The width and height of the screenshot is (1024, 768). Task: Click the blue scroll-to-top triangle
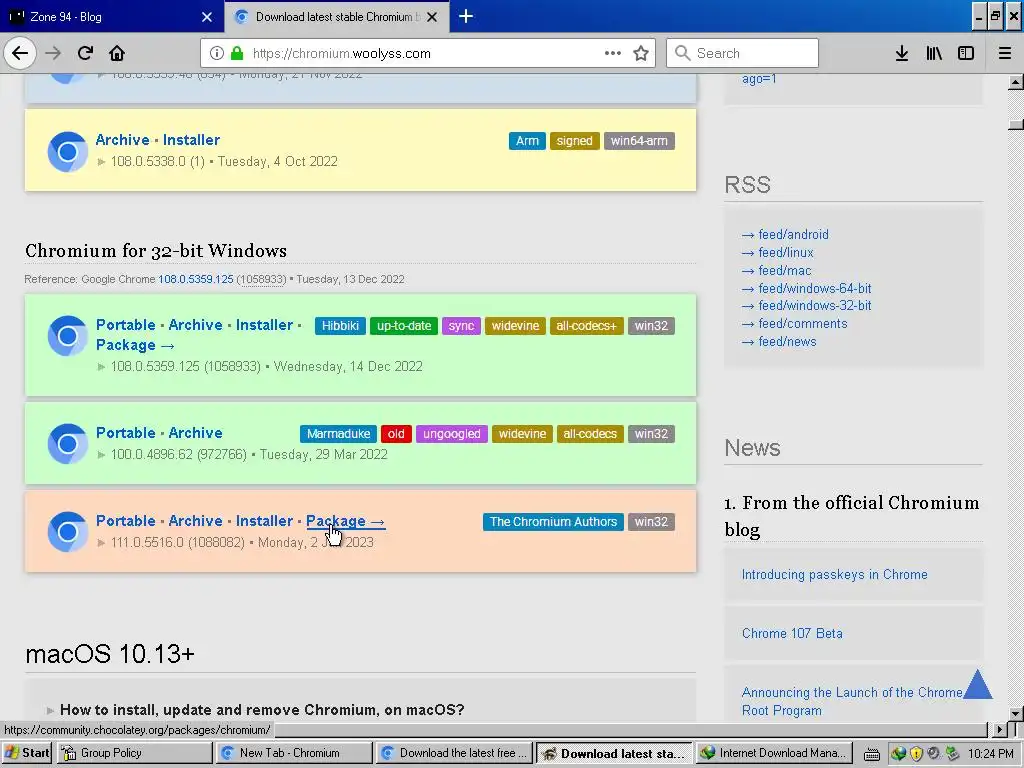978,684
